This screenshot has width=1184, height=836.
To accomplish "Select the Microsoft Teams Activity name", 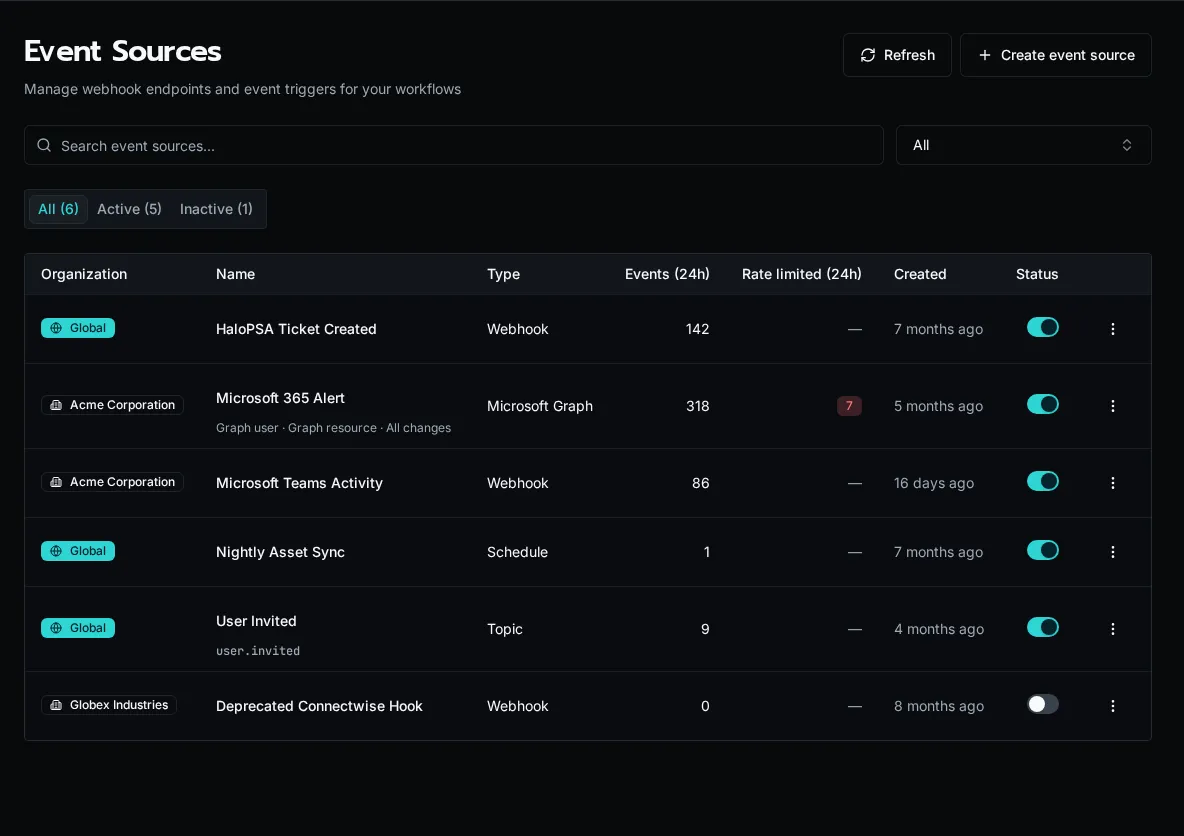I will pos(299,483).
